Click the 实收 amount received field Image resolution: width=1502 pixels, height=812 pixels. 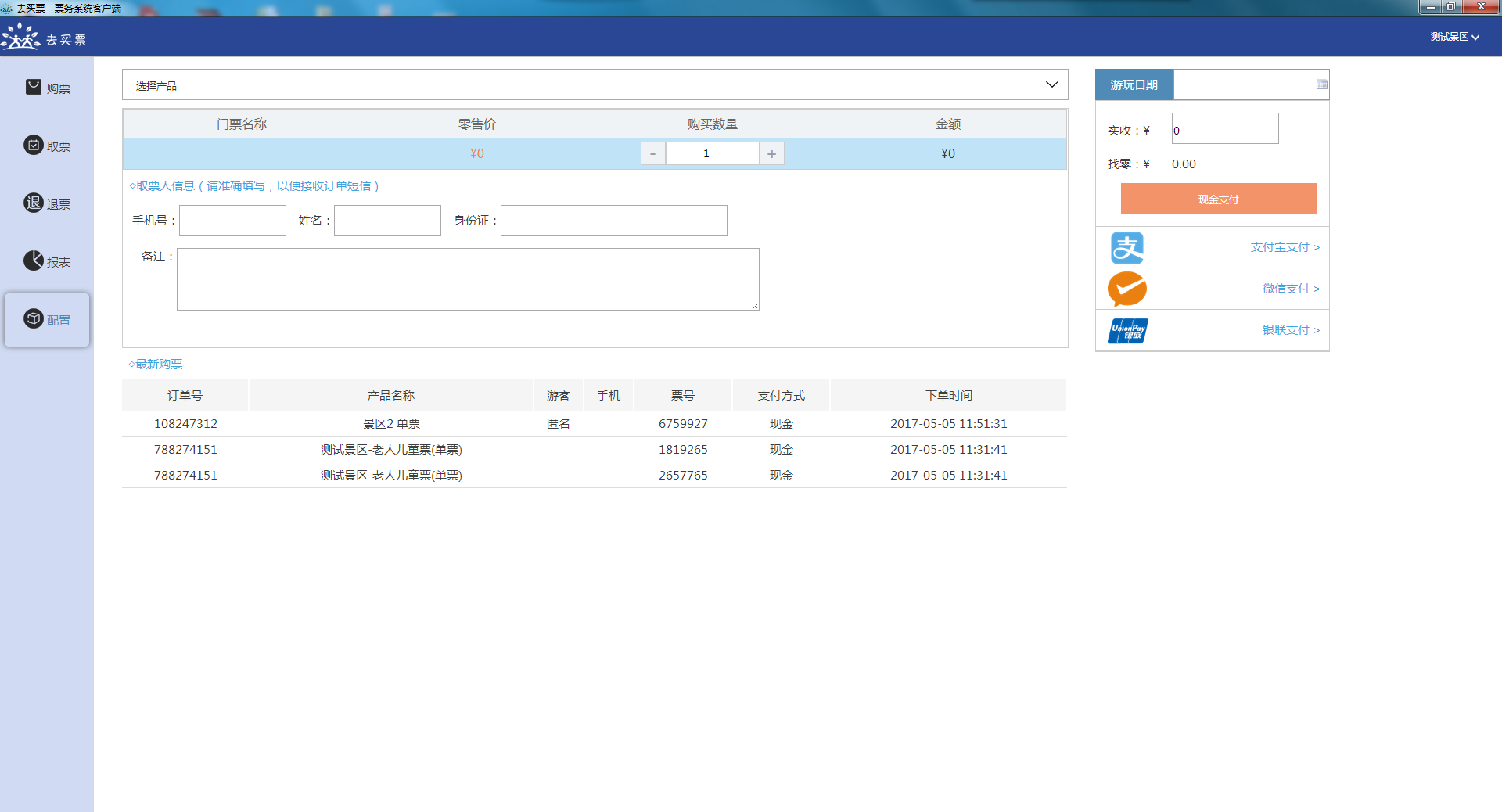[x=1224, y=129]
